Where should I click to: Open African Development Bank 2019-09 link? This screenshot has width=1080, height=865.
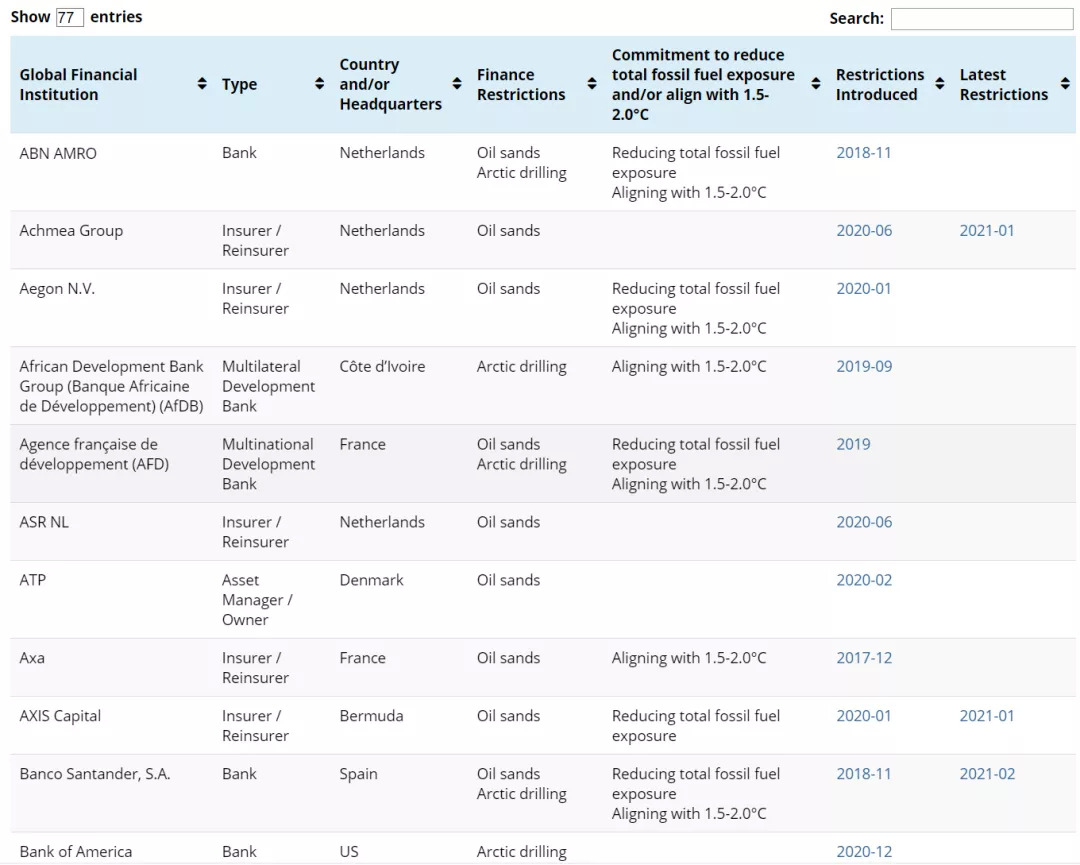point(864,366)
